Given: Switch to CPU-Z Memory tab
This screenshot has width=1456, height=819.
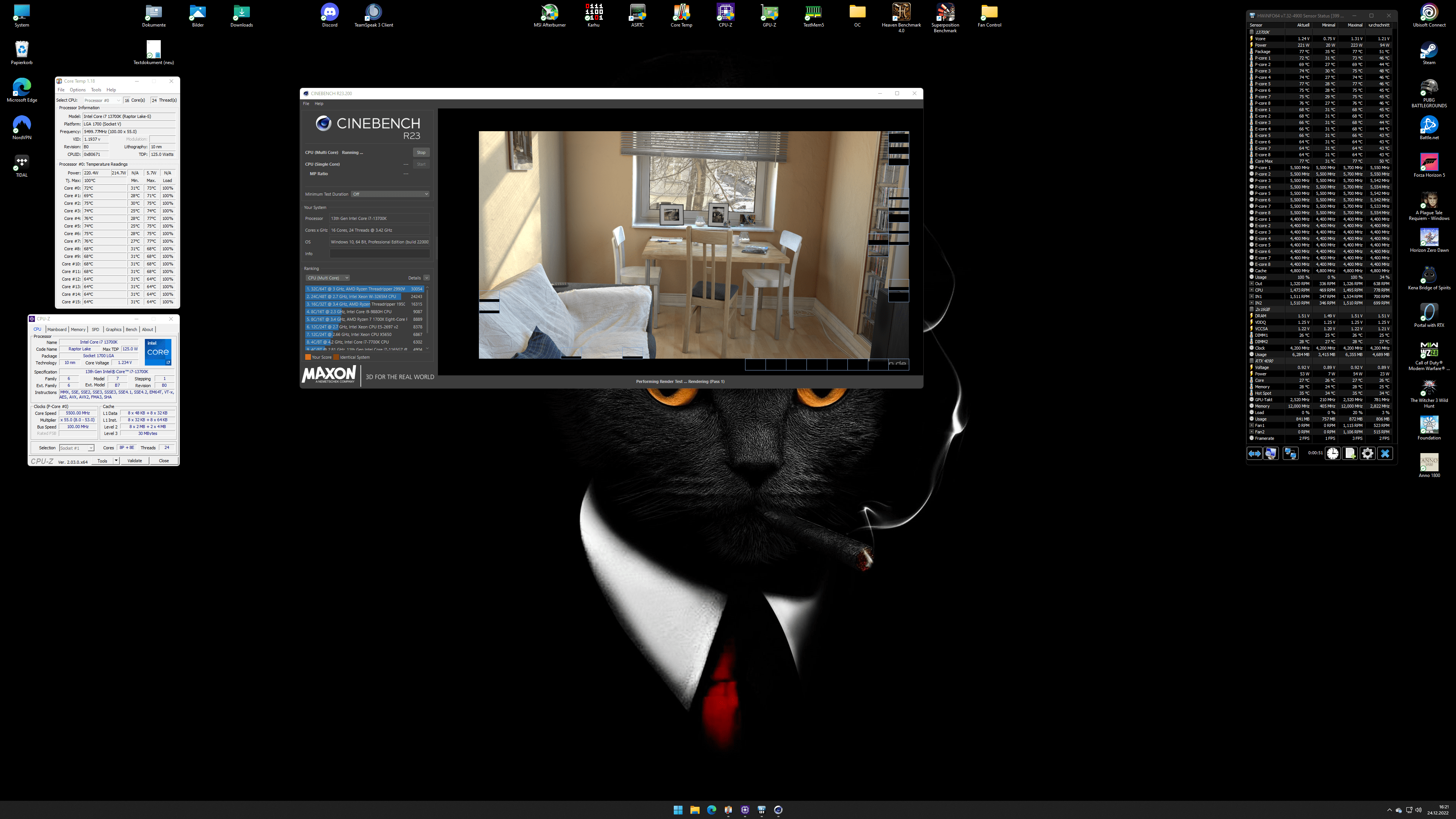Looking at the screenshot, I should [x=78, y=329].
